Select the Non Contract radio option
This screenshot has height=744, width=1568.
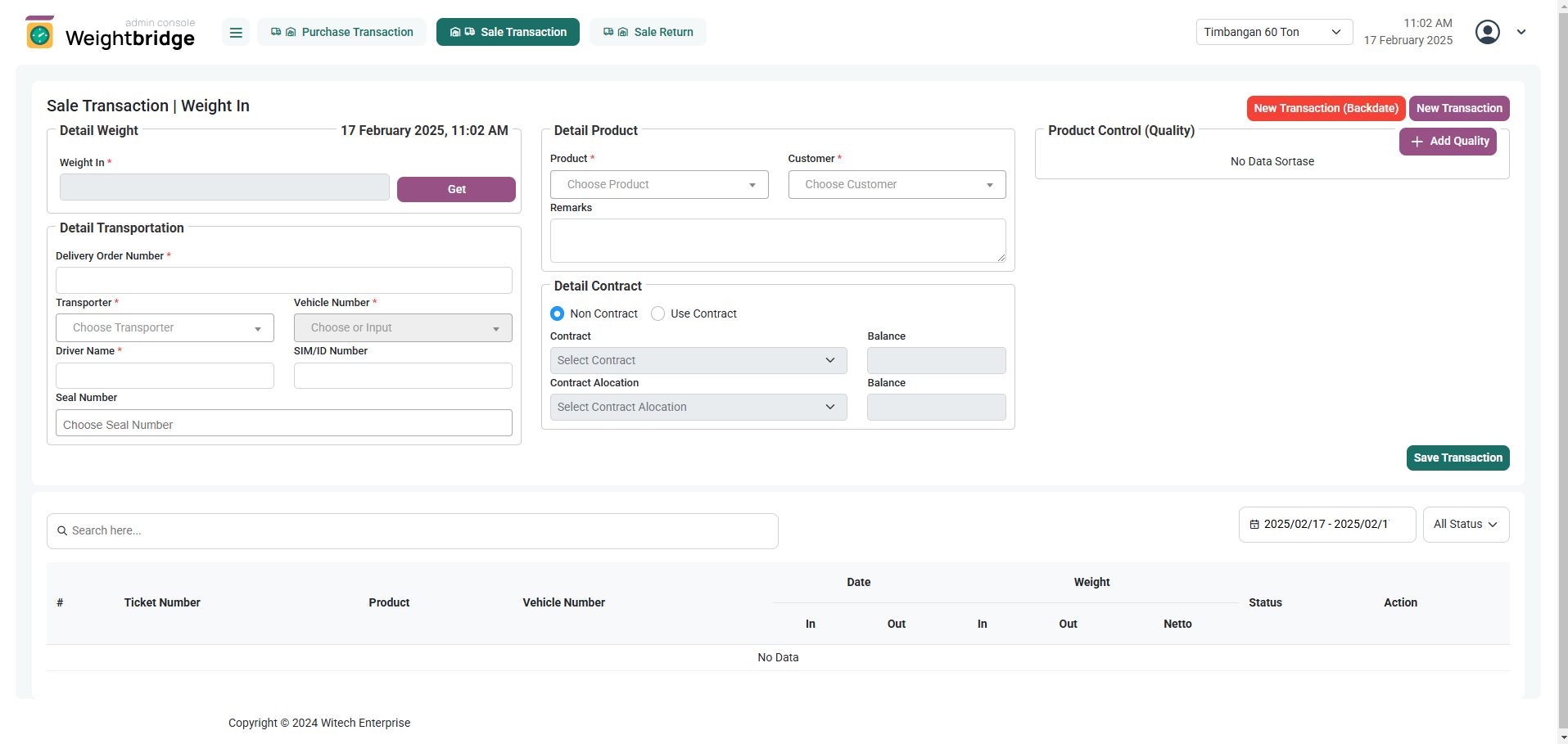pos(558,313)
